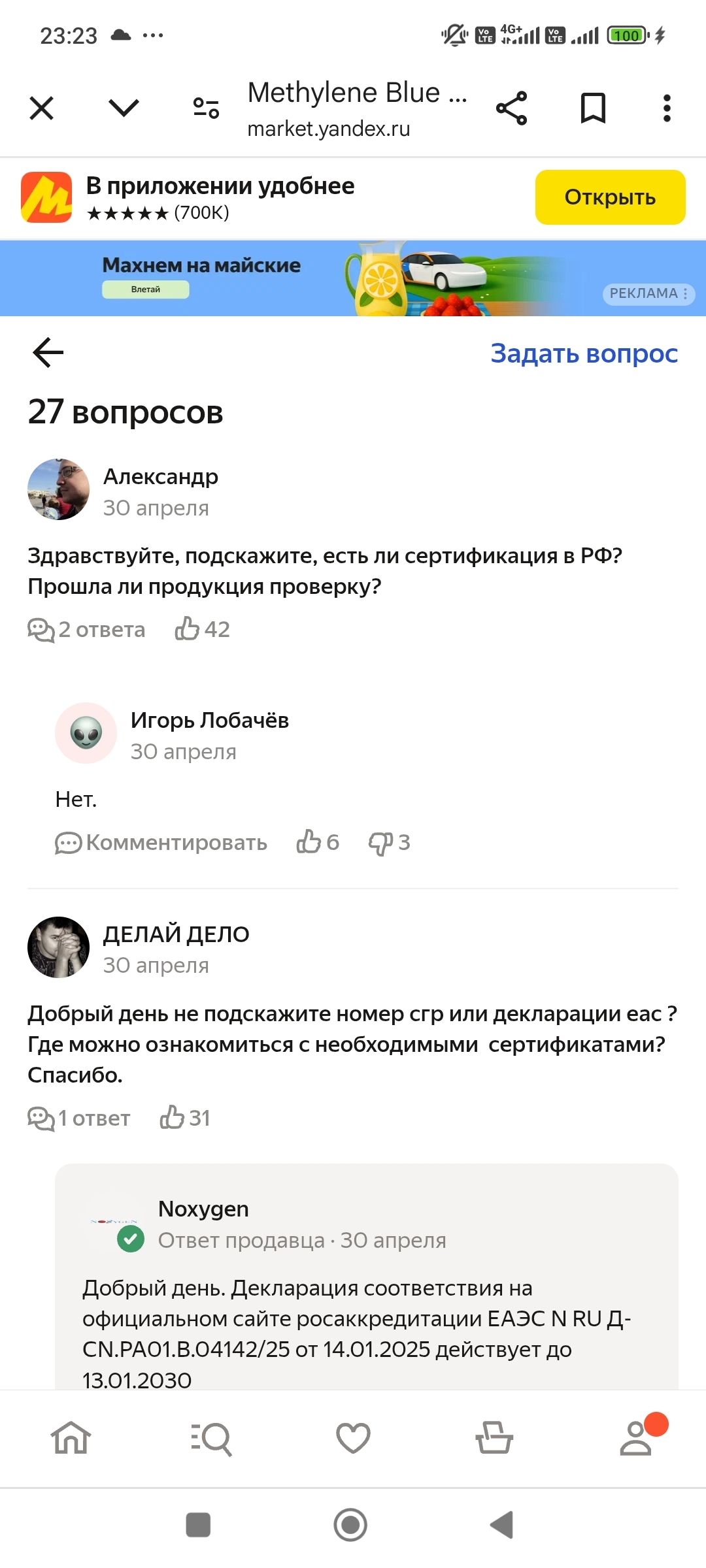This screenshot has height=1568, width=706.
Task: Open the catalog search icon
Action: 212,1438
